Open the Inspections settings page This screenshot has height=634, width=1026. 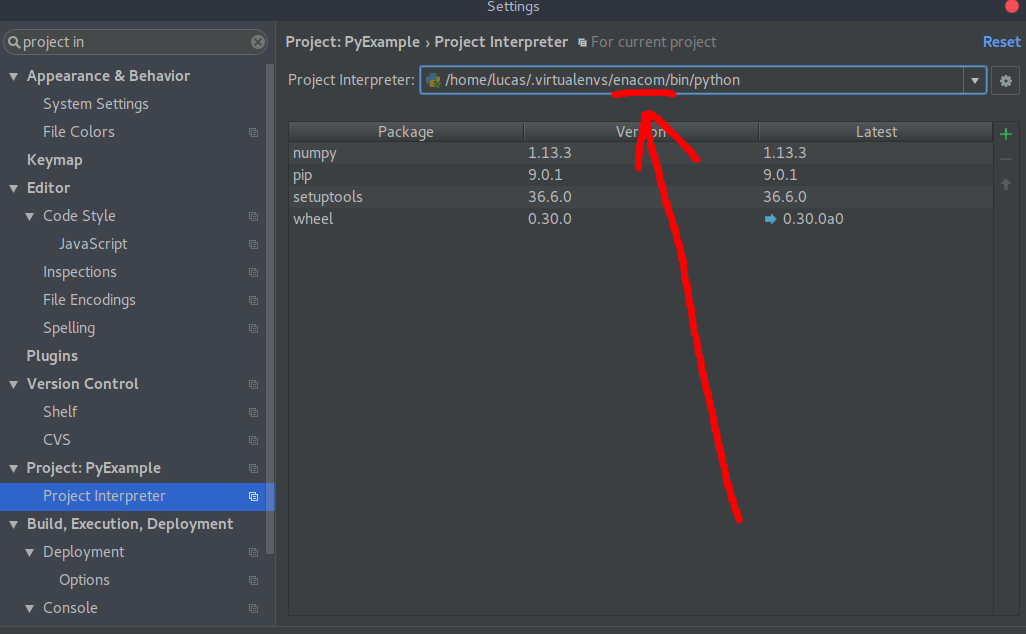(x=80, y=272)
